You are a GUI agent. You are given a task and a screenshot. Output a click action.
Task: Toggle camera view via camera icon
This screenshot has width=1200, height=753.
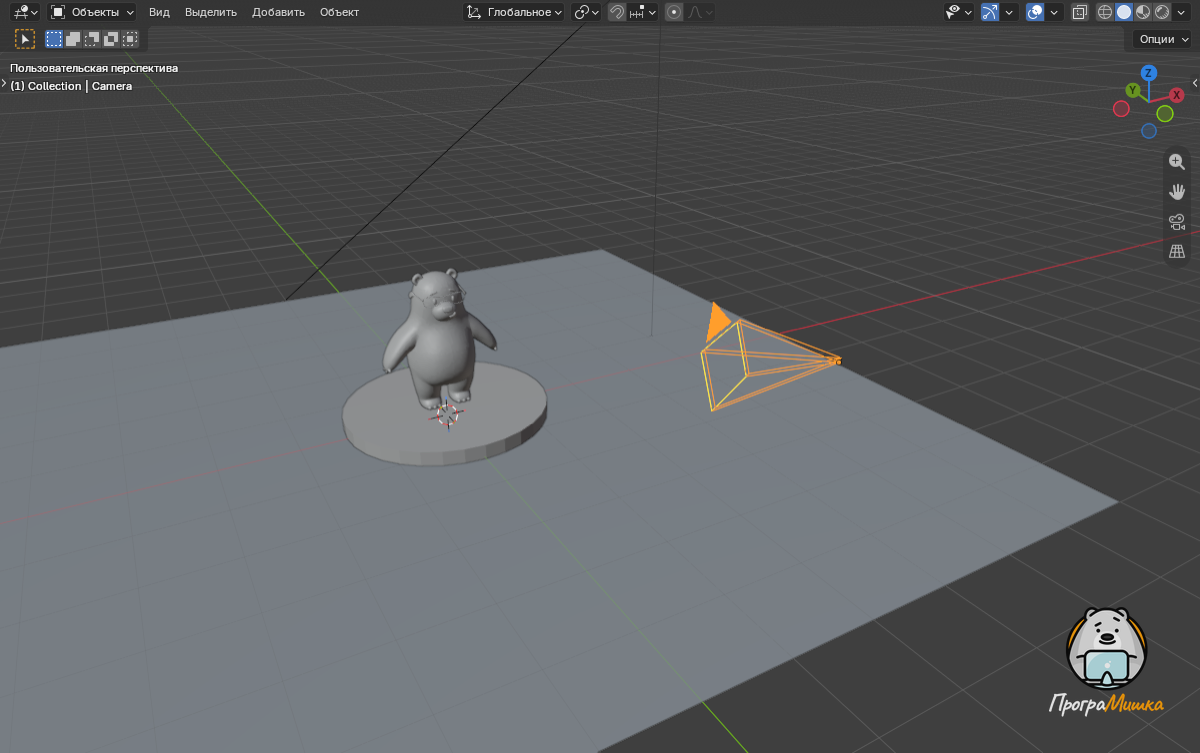[x=1177, y=222]
